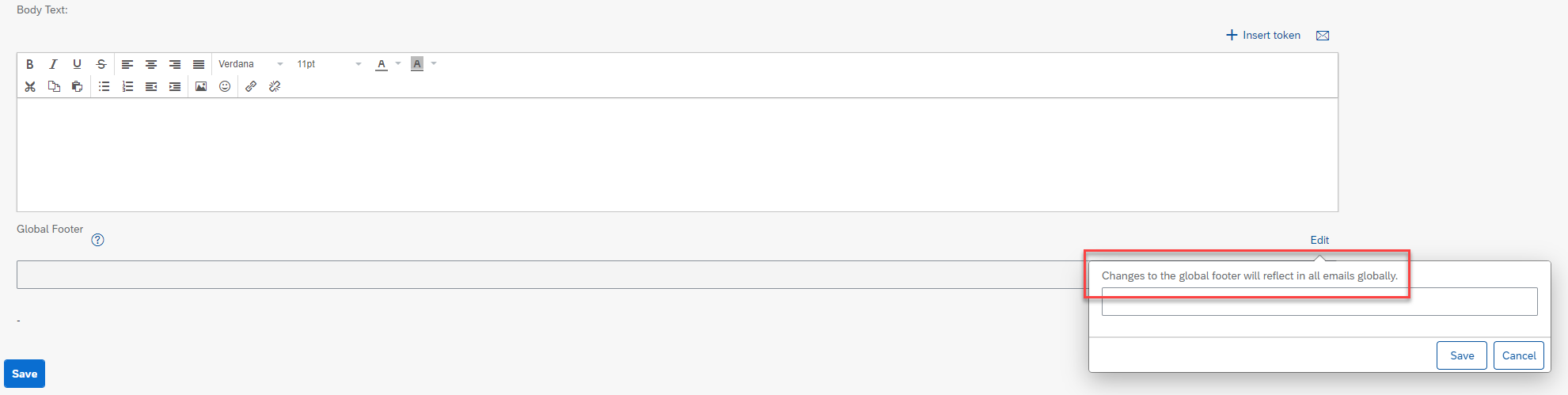
Task: Open the Verdana font family dropdown
Action: (x=251, y=64)
